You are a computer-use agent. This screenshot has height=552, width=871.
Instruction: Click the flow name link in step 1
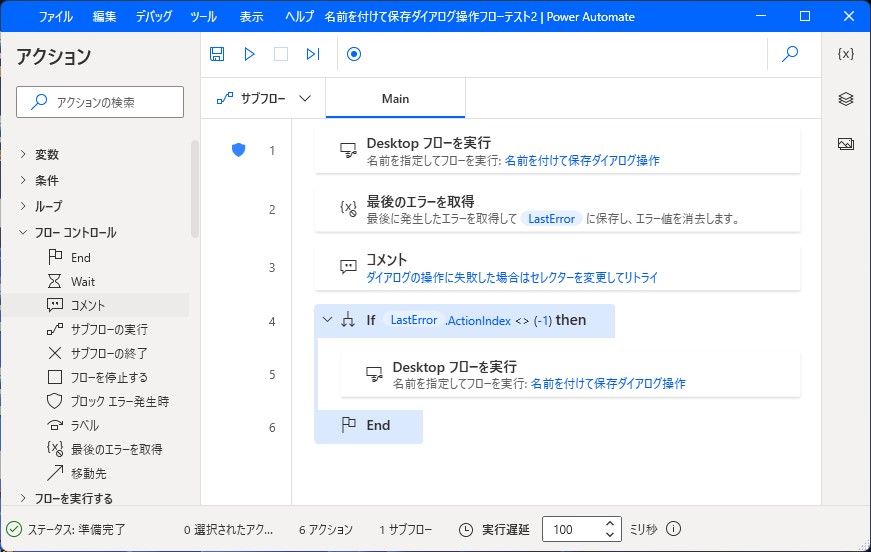click(582, 160)
